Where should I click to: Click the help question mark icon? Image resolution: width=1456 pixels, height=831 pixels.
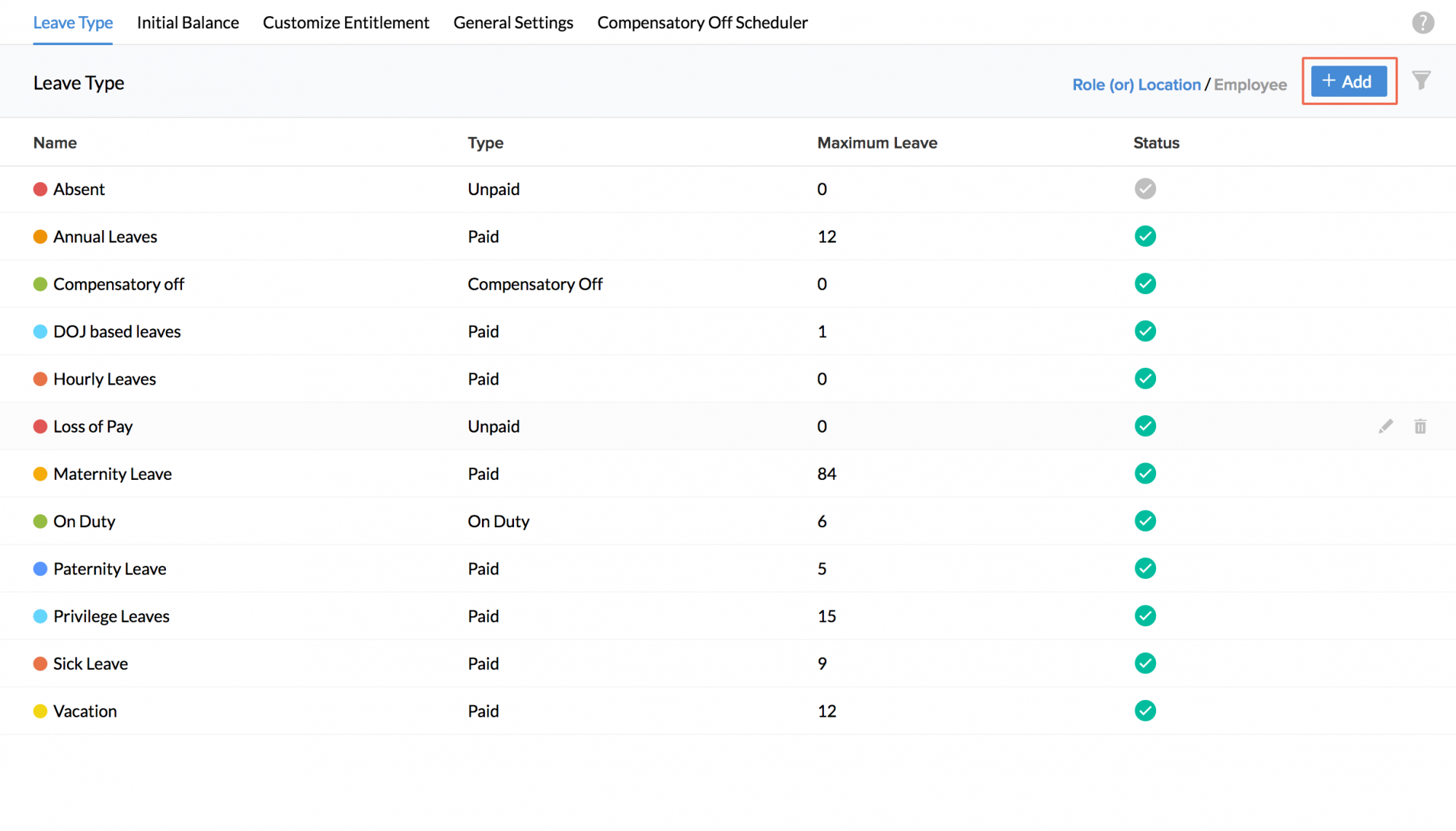point(1423,23)
